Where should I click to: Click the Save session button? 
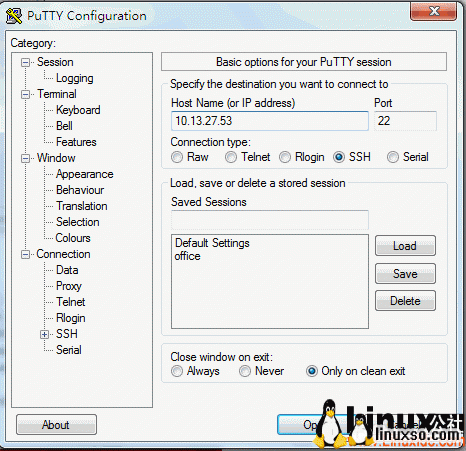[405, 274]
